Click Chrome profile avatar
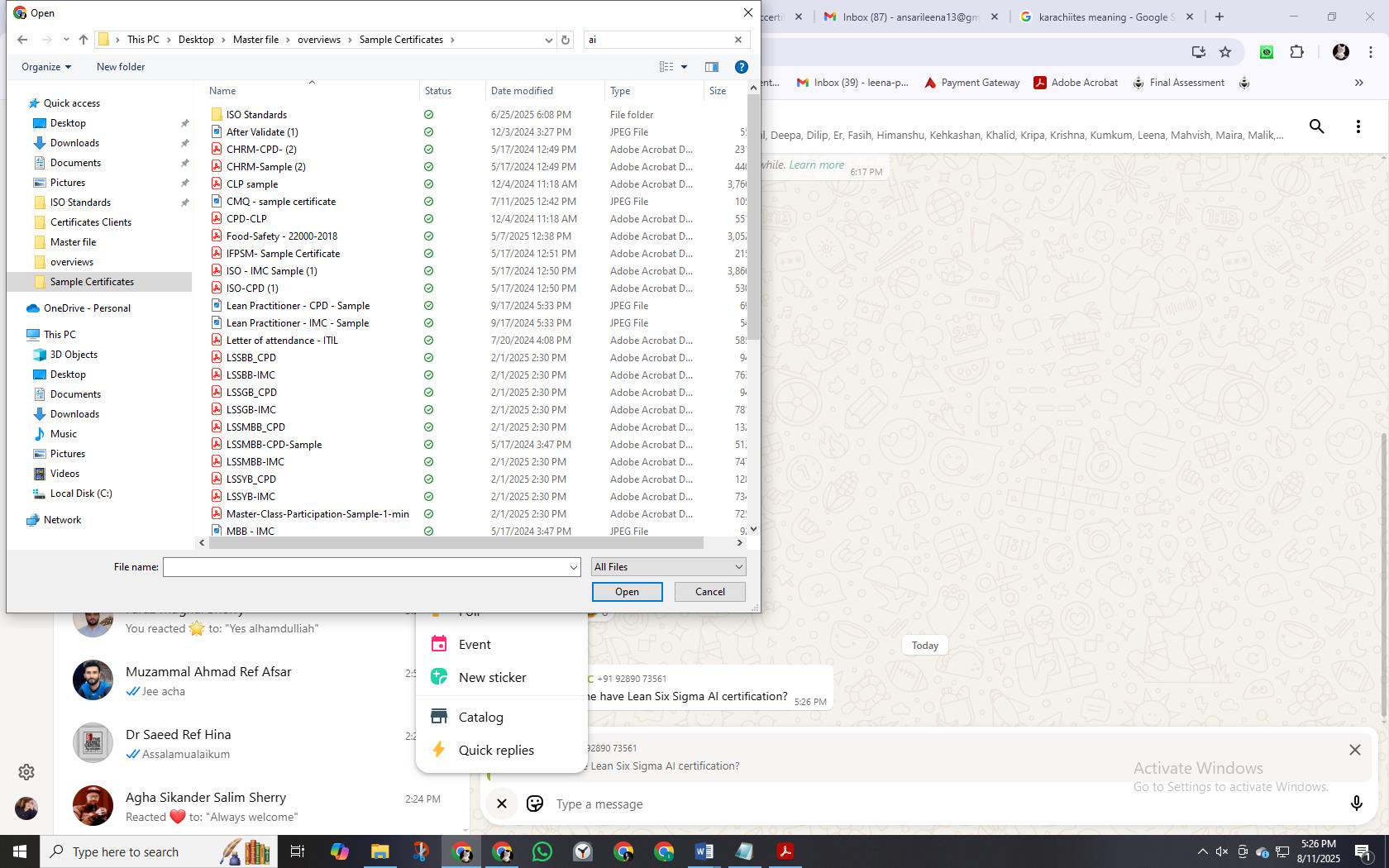 pyautogui.click(x=1341, y=52)
